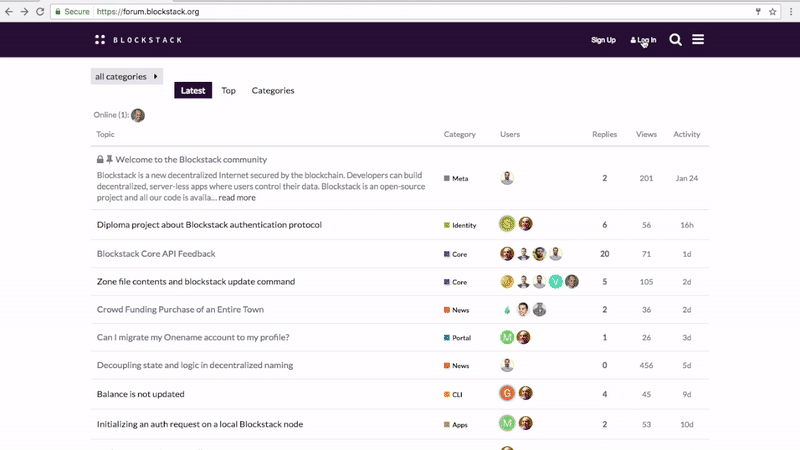Viewport: 800px width, 450px height.
Task: Click News category in Crowd Funding row
Action: point(456,310)
